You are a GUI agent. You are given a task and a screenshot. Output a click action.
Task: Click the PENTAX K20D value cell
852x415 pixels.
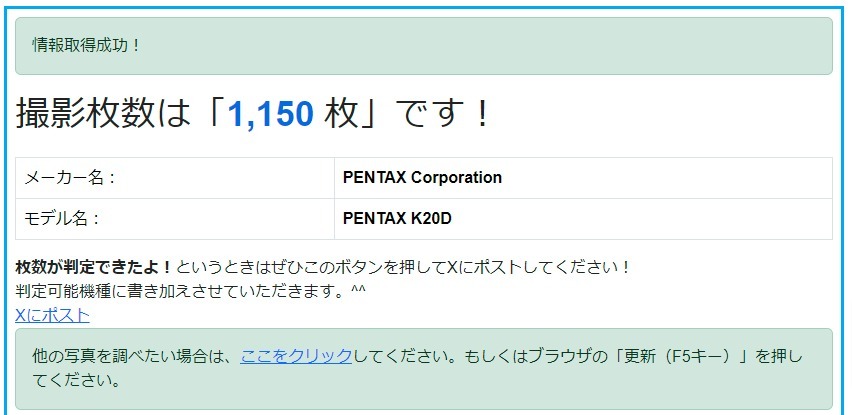coord(583,219)
